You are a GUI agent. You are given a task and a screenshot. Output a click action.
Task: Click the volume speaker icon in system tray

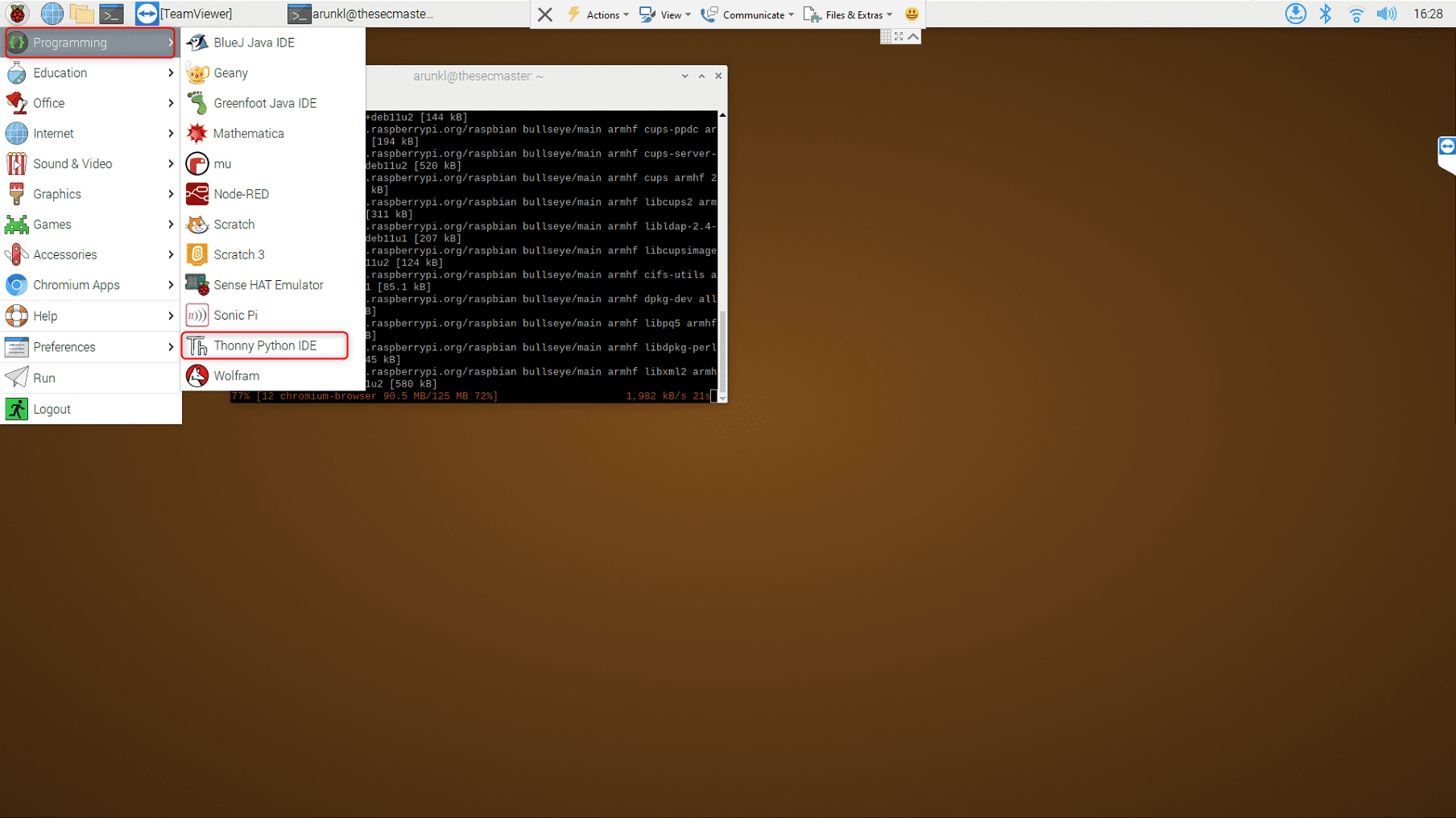[x=1387, y=14]
